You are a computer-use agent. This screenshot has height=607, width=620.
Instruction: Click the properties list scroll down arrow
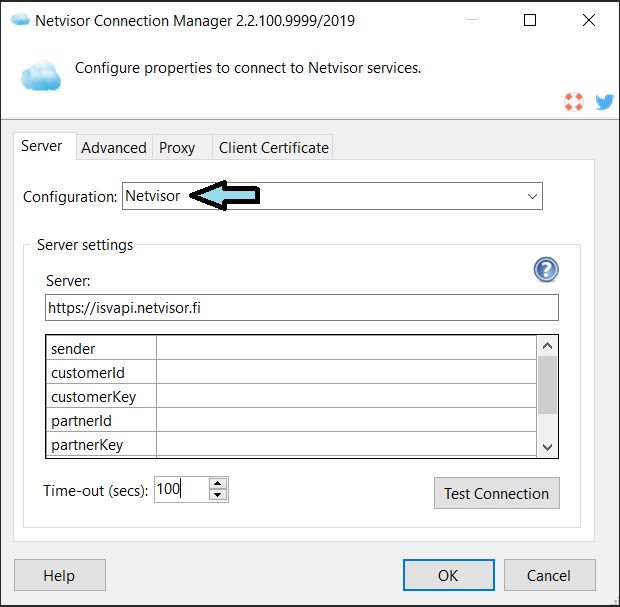coord(547,447)
